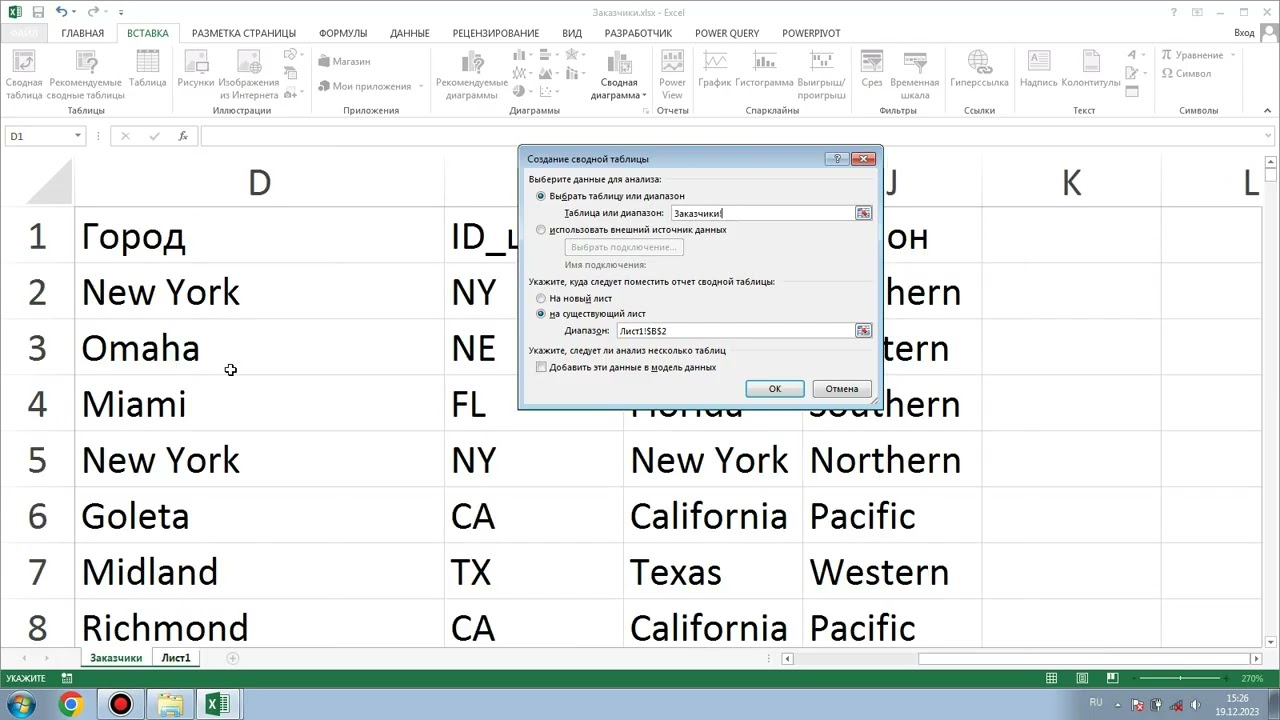
Task: Click insert function fx button
Action: pyautogui.click(x=183, y=136)
